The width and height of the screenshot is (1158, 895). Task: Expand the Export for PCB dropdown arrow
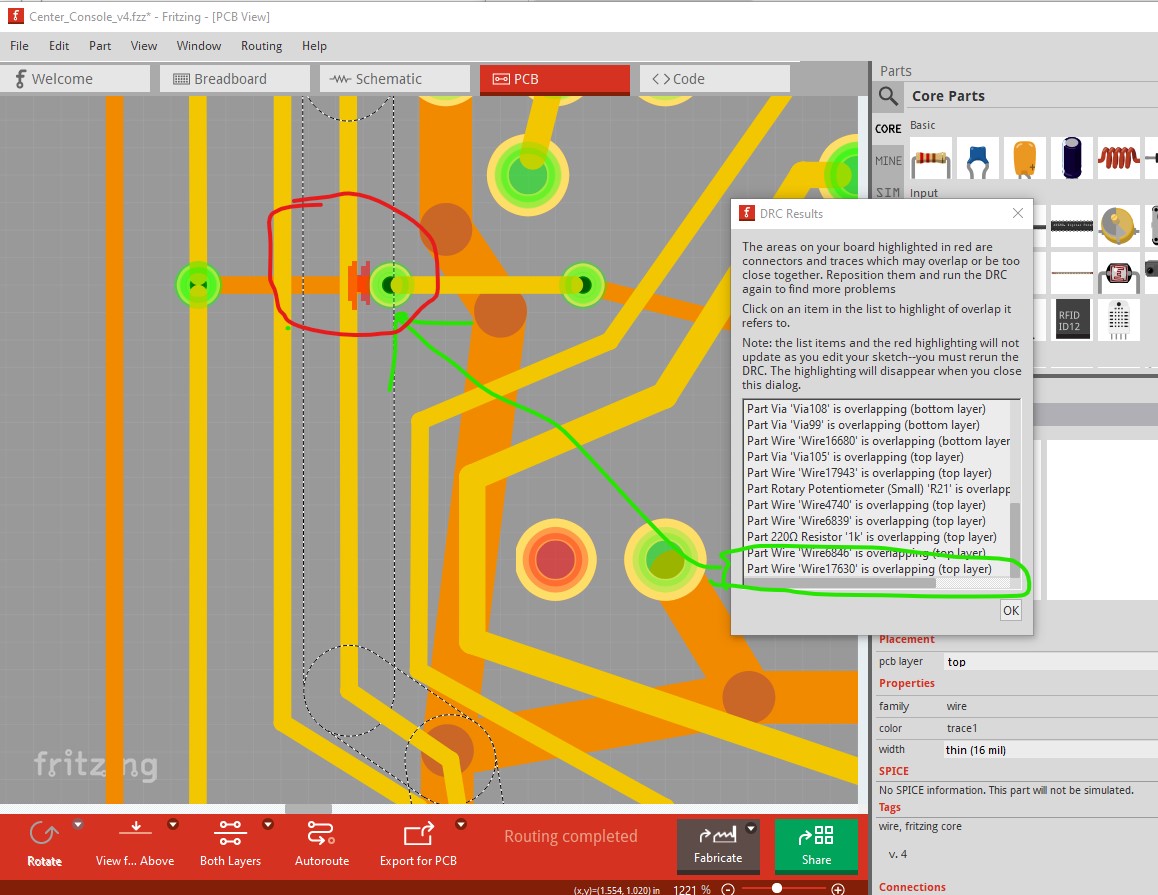tap(461, 825)
